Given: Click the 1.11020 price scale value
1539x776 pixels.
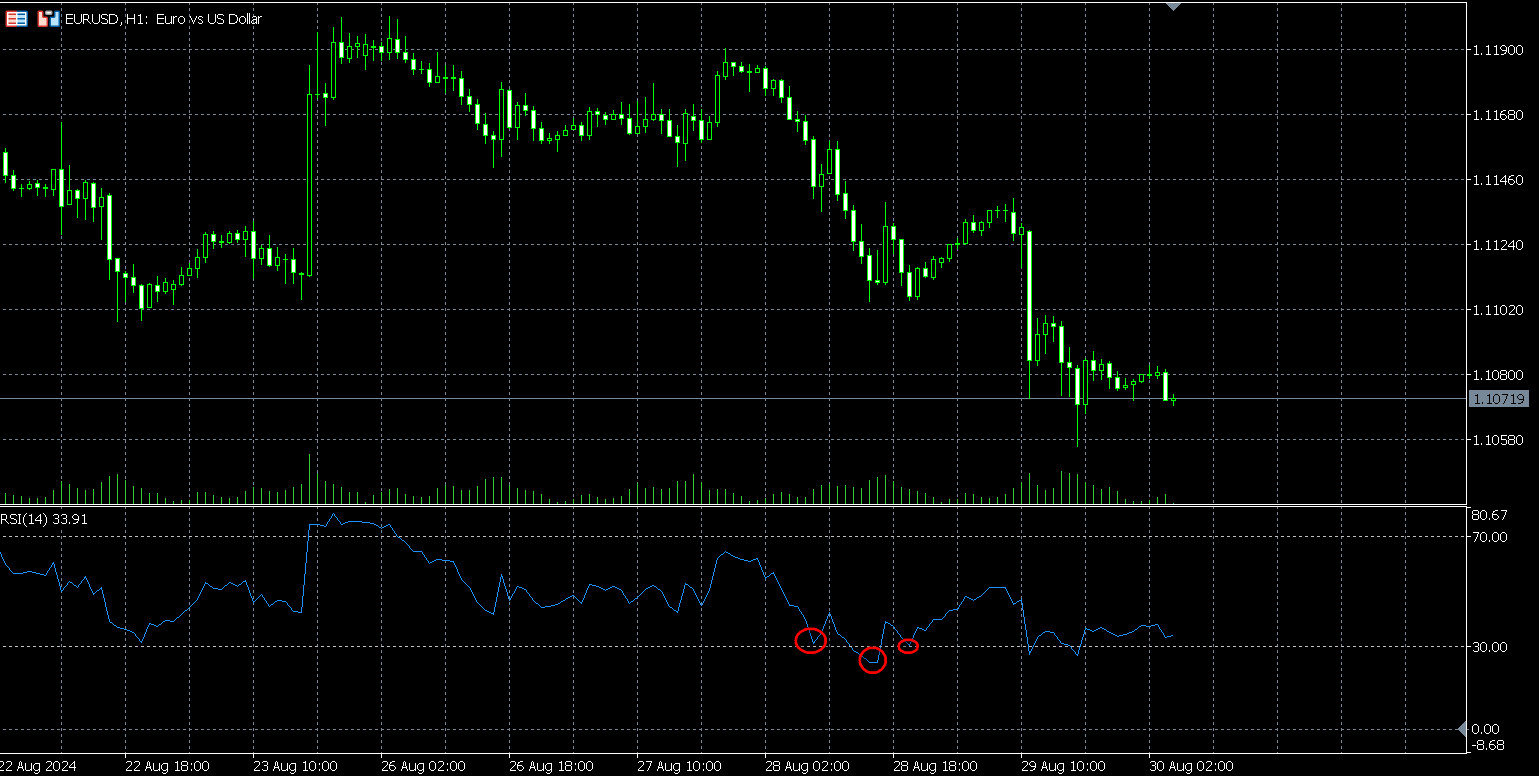Looking at the screenshot, I should [1497, 310].
